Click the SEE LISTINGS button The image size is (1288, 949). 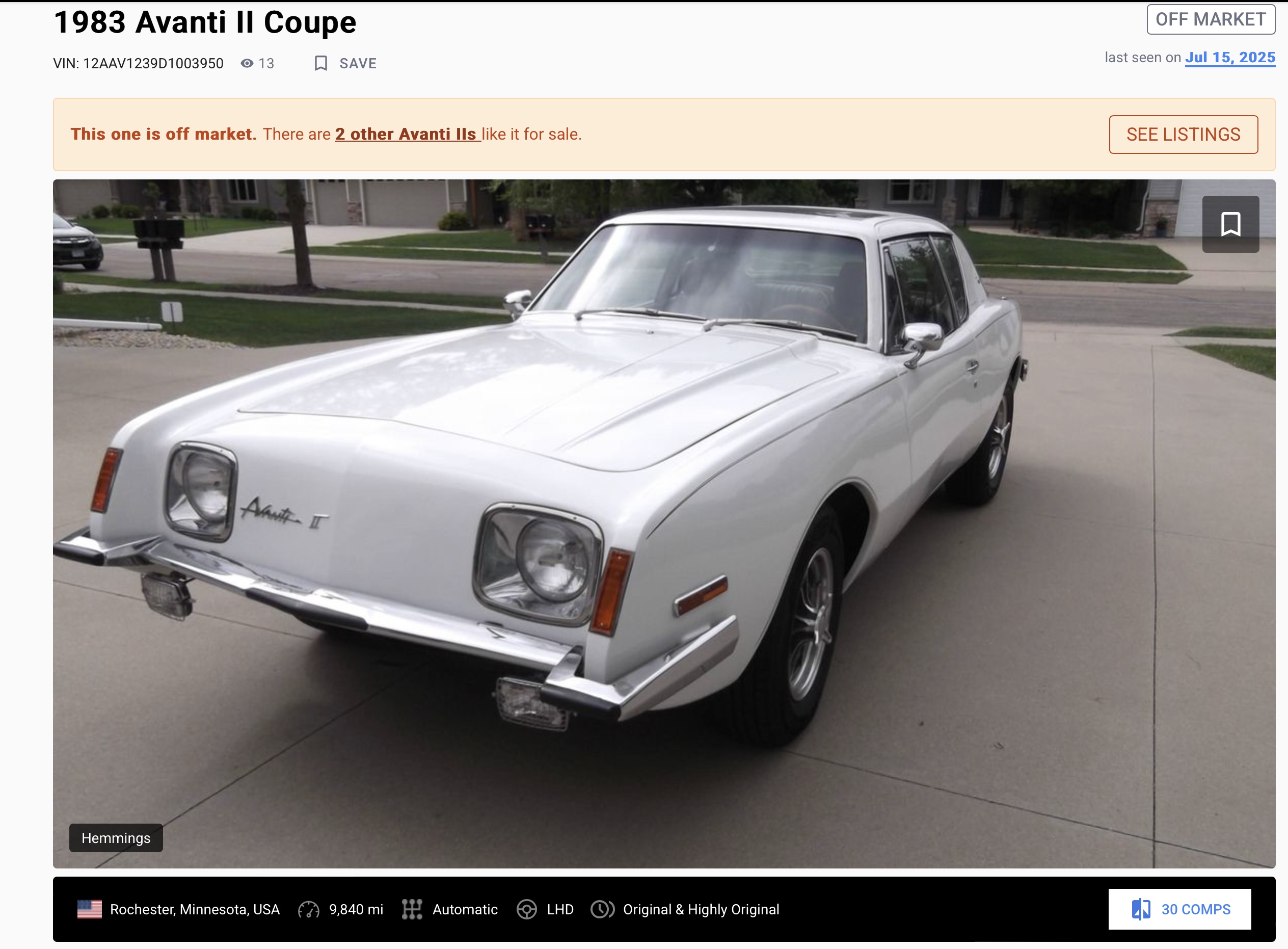click(1184, 135)
